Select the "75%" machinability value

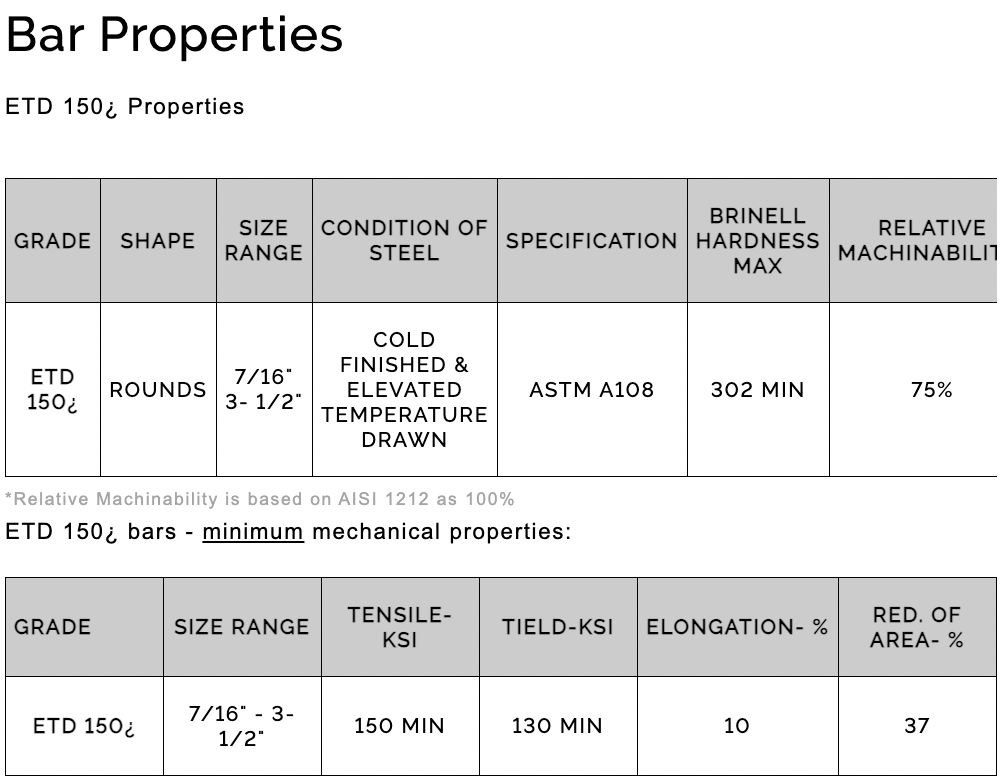coord(932,390)
